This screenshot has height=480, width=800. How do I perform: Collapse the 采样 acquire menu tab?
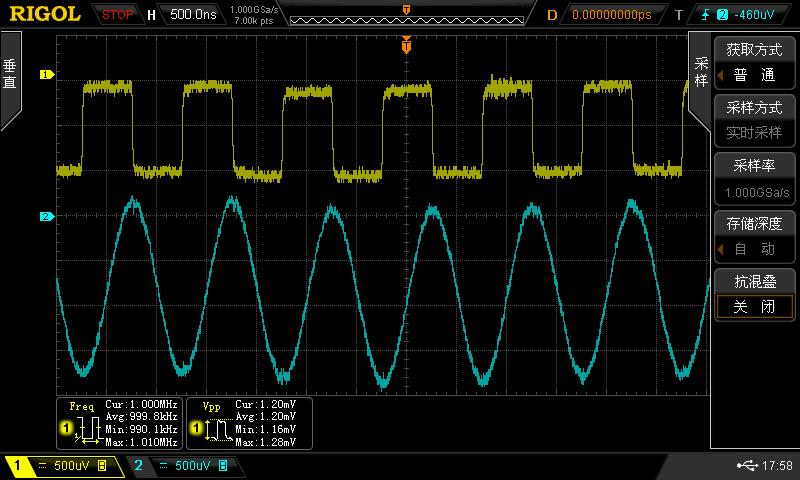coord(700,72)
